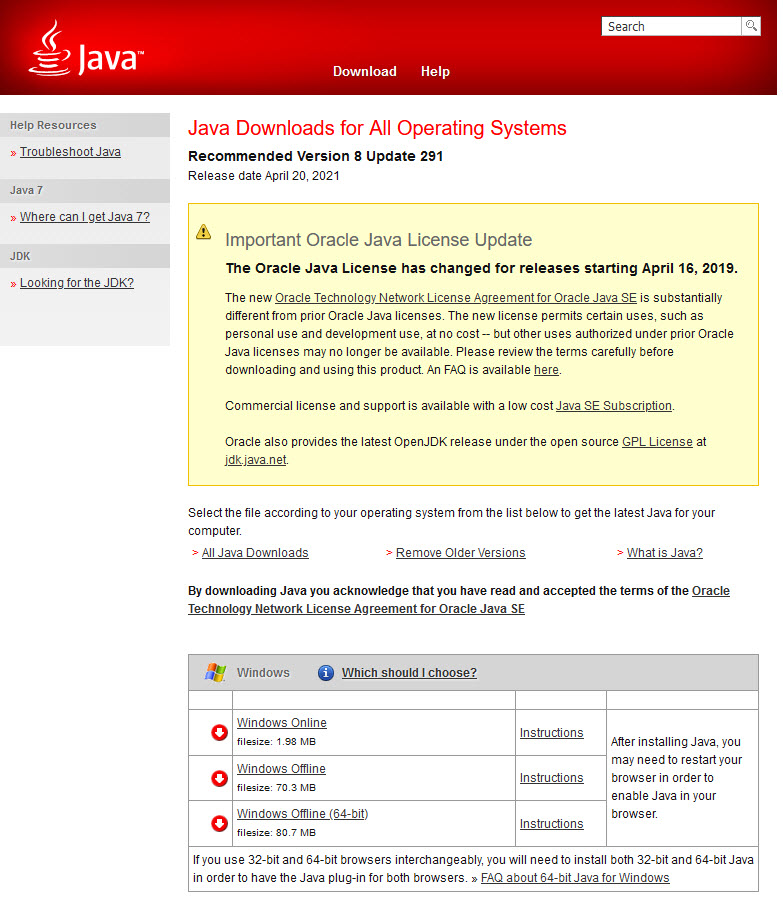Open Where can I get Java 7 link
783x898 pixels.
pos(85,217)
